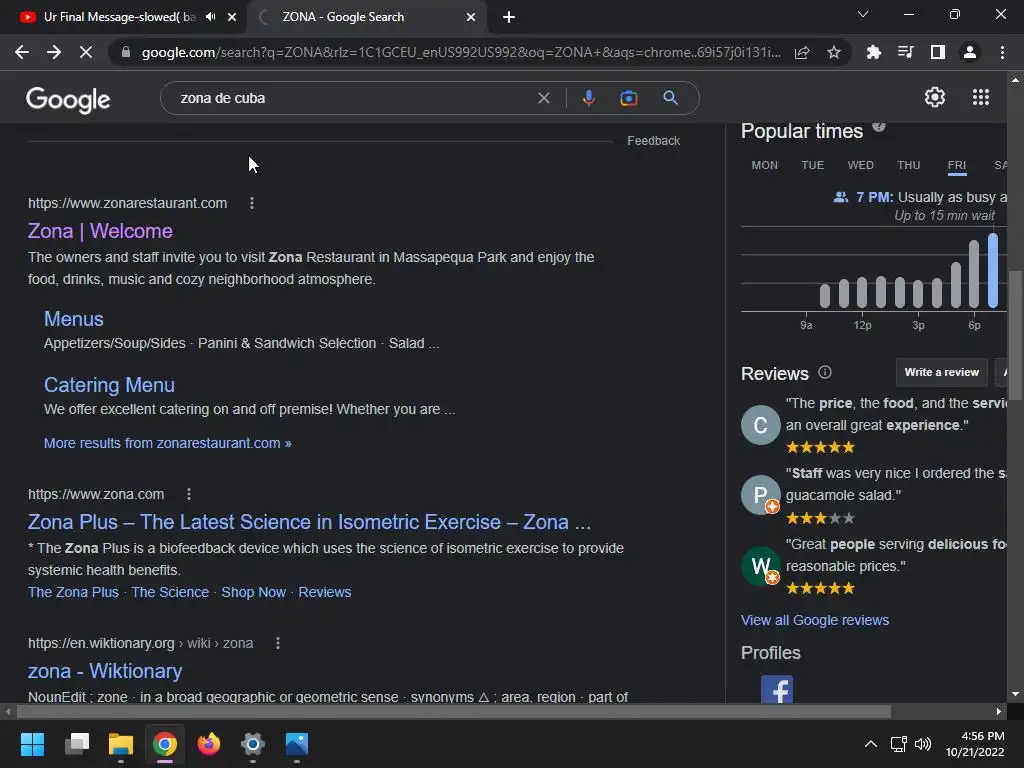Click the highlighted blue bar in Popular times
The image size is (1024, 768).
(993, 270)
